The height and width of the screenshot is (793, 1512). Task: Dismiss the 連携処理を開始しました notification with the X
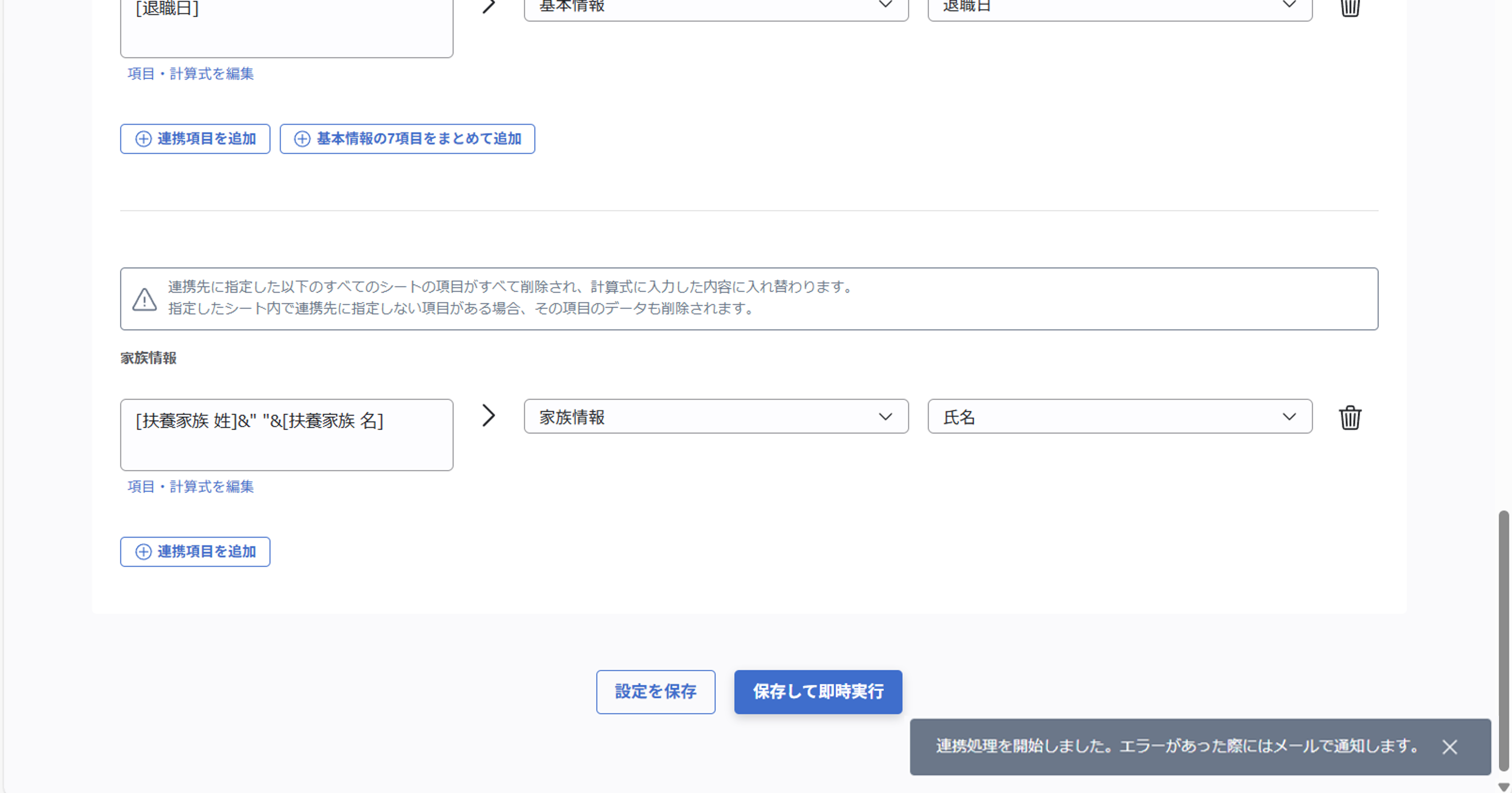(x=1449, y=747)
